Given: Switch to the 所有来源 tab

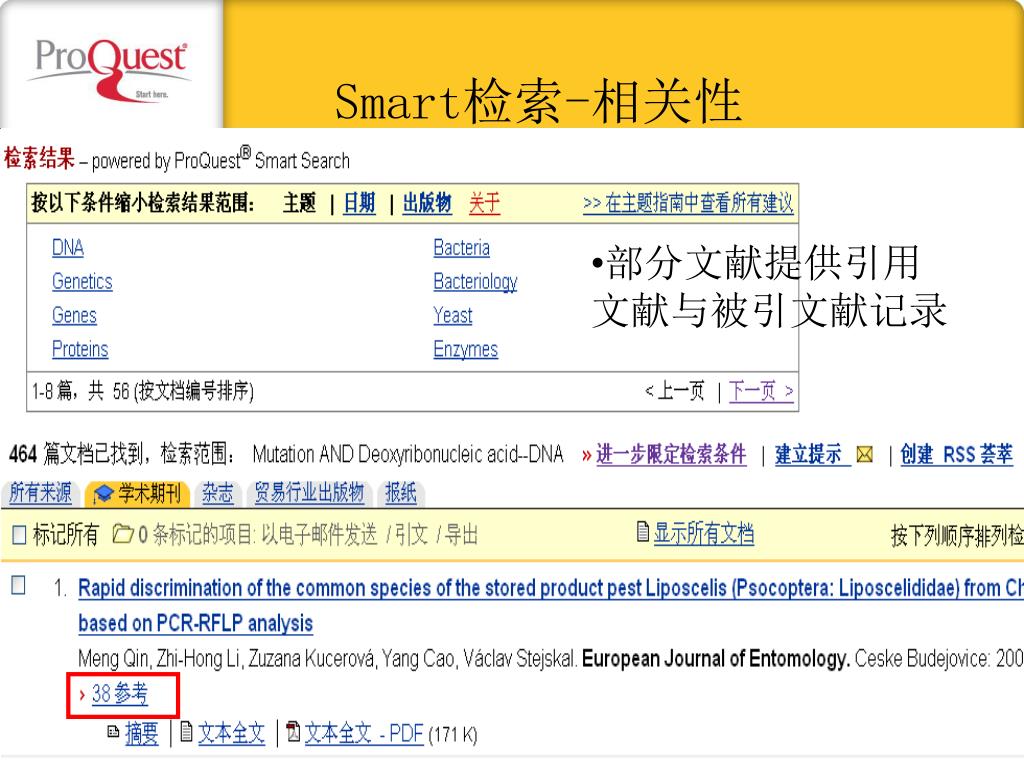Looking at the screenshot, I should click(x=40, y=493).
